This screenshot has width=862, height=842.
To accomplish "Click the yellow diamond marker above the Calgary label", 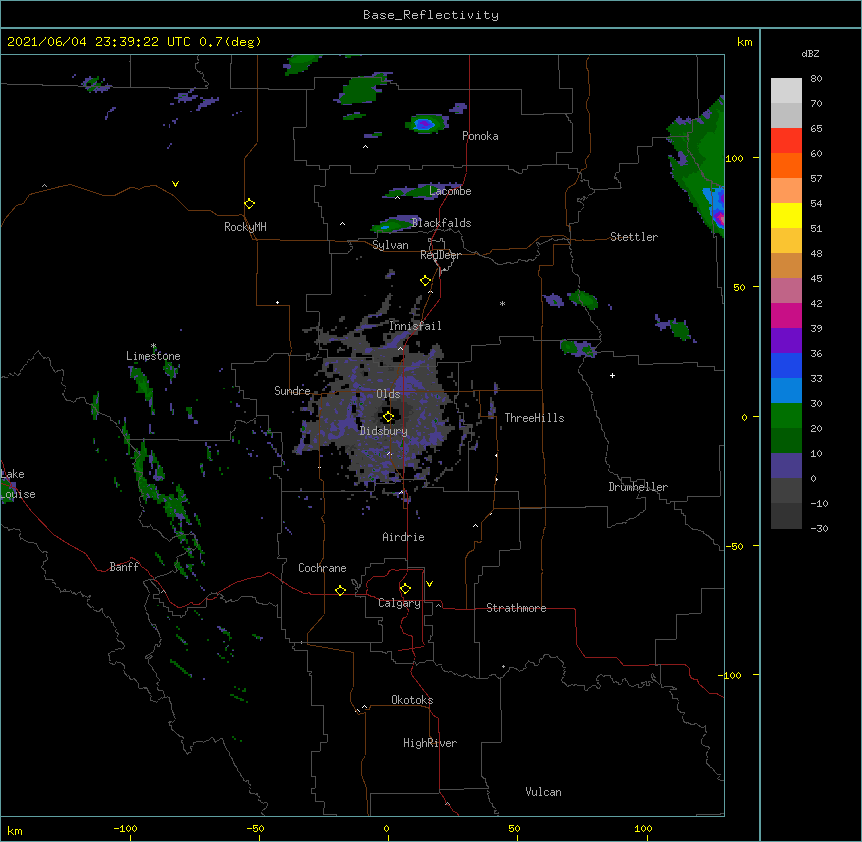I will (x=405, y=589).
